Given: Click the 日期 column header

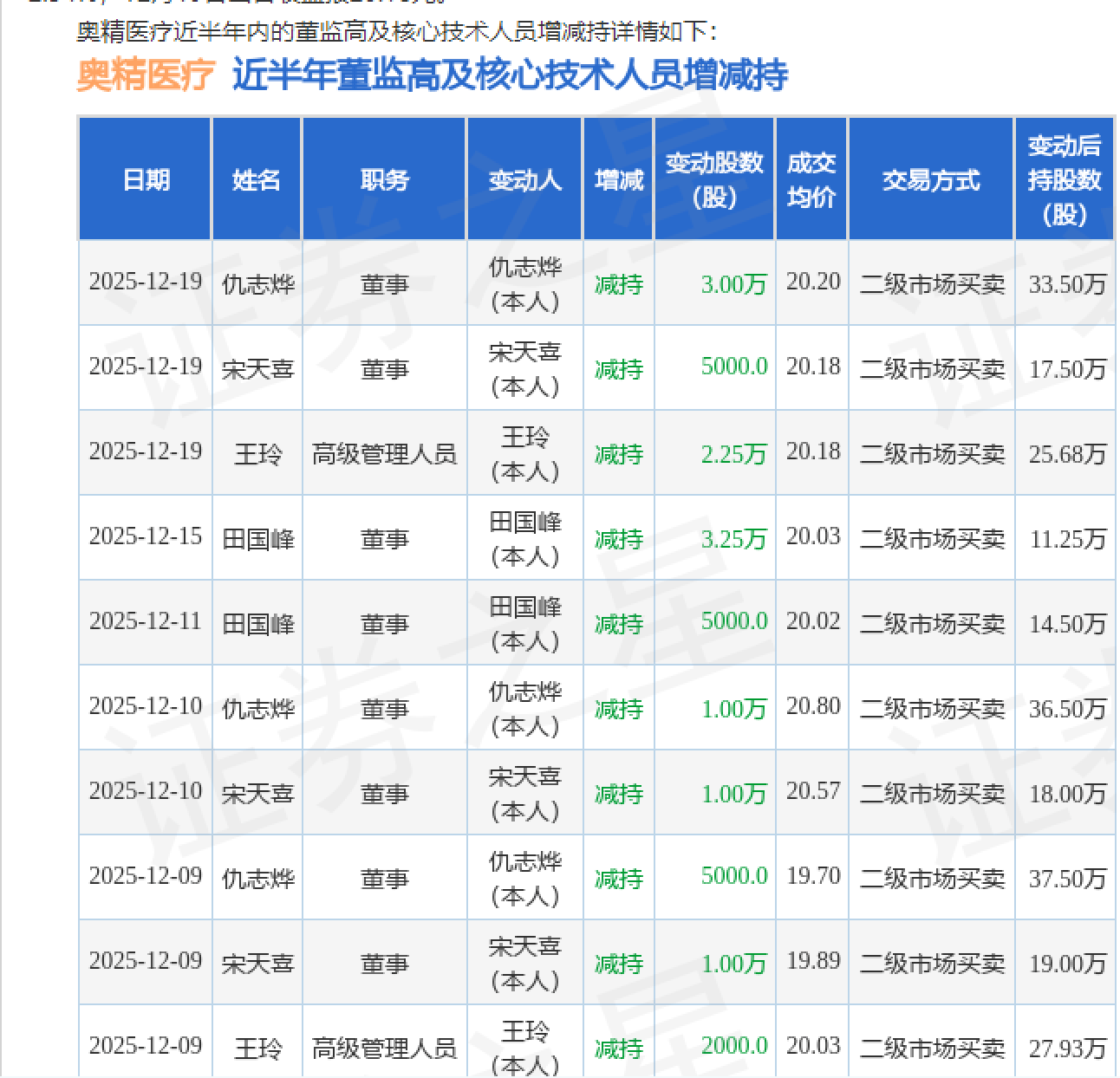Looking at the screenshot, I should pos(146,179).
